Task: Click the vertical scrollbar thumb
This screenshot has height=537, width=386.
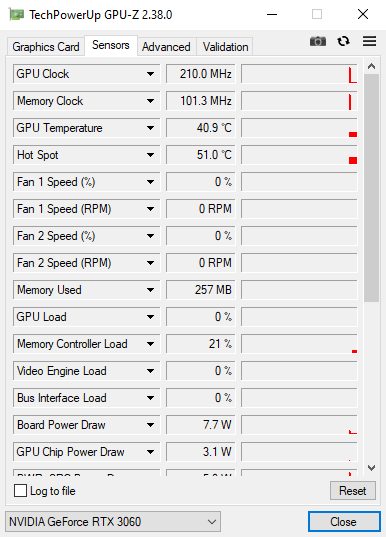Action: (371, 188)
